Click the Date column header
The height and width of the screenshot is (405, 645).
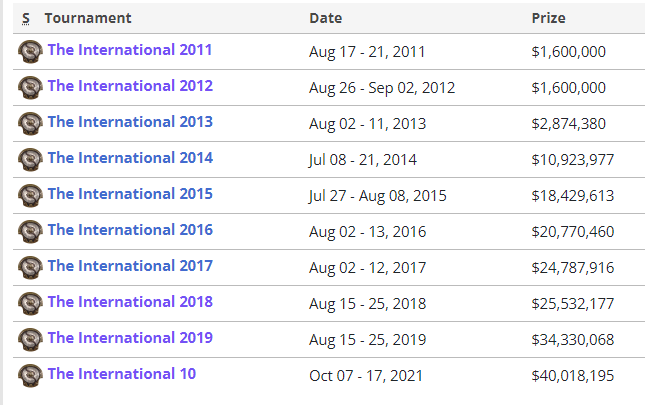pos(326,18)
